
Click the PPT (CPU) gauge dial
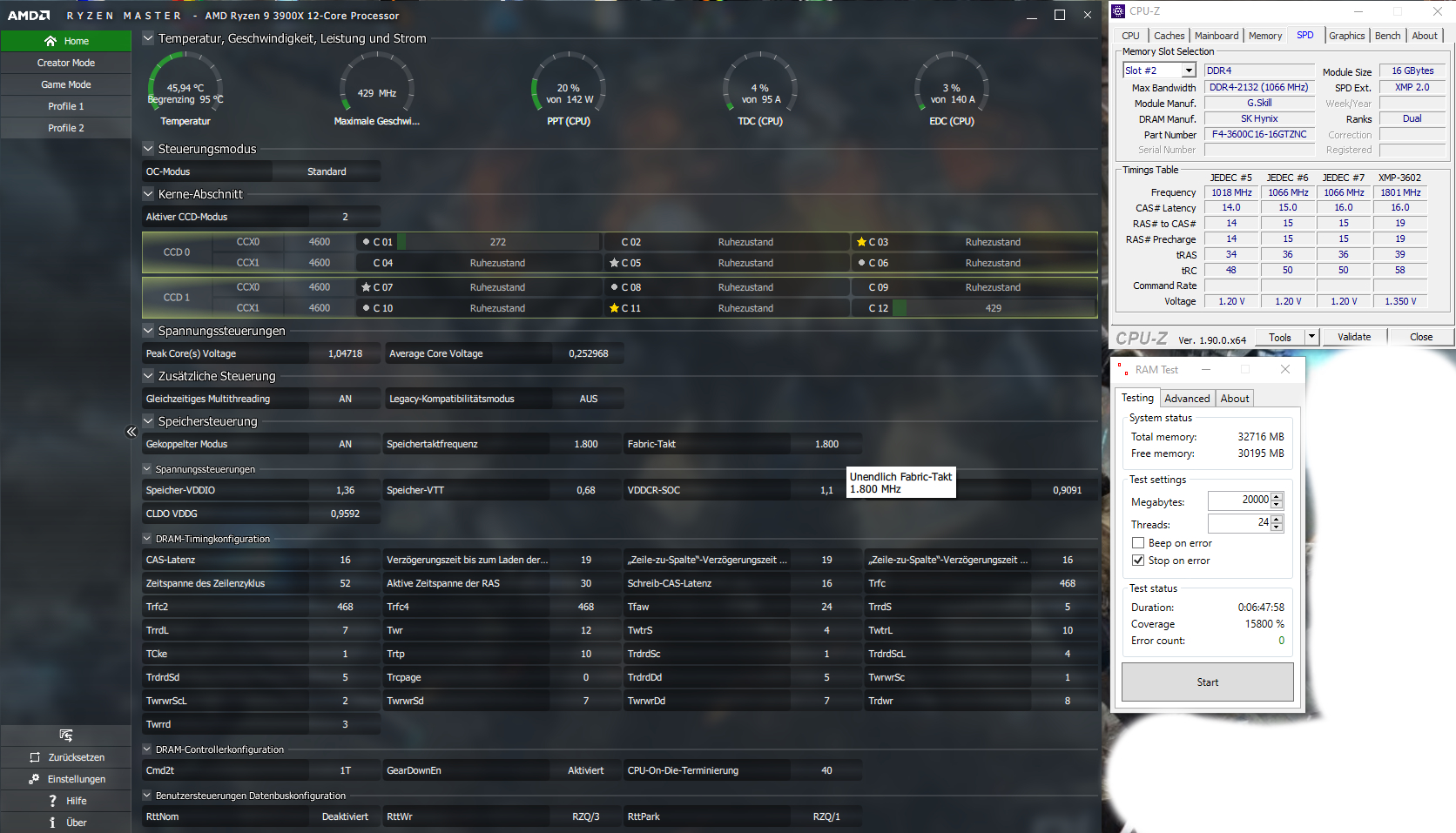[x=569, y=83]
